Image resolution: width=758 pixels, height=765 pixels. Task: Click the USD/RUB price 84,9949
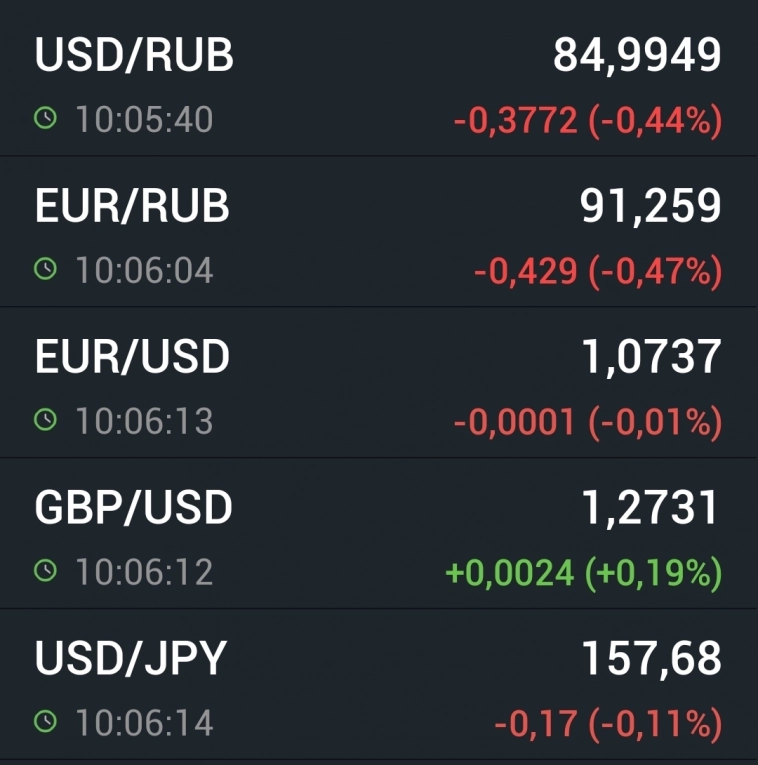click(x=637, y=56)
